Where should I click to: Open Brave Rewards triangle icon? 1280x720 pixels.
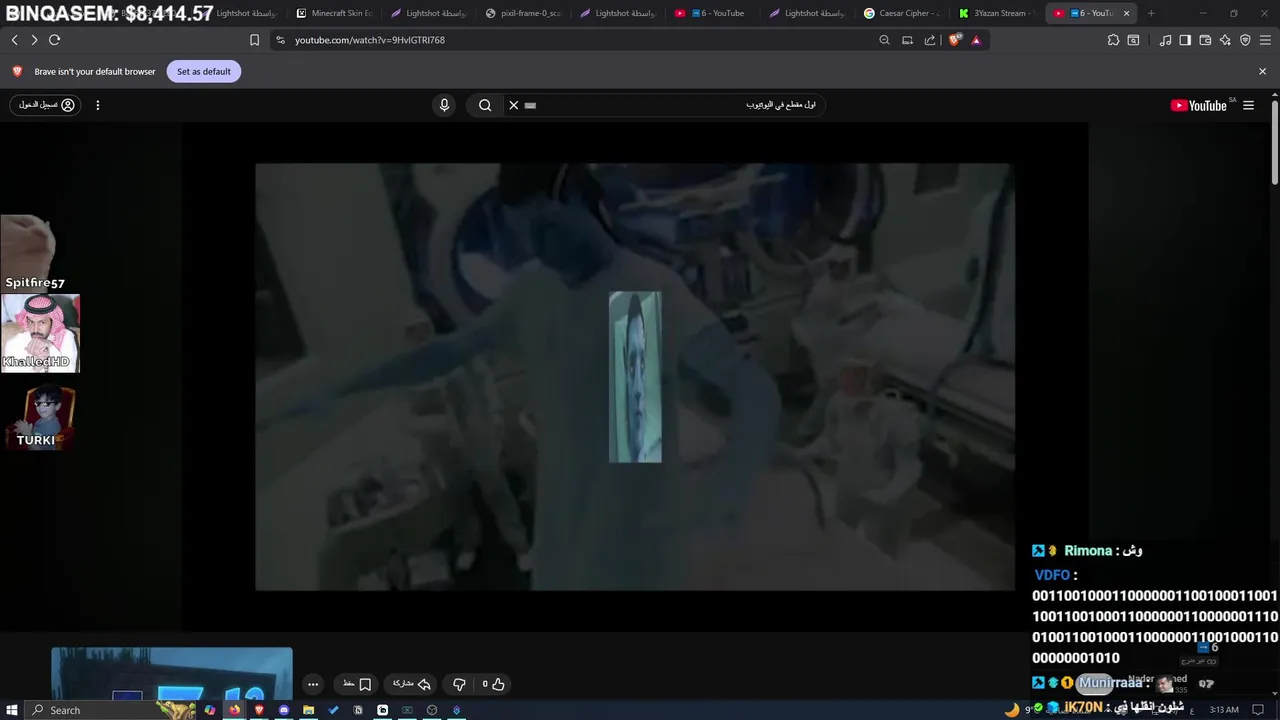976,40
